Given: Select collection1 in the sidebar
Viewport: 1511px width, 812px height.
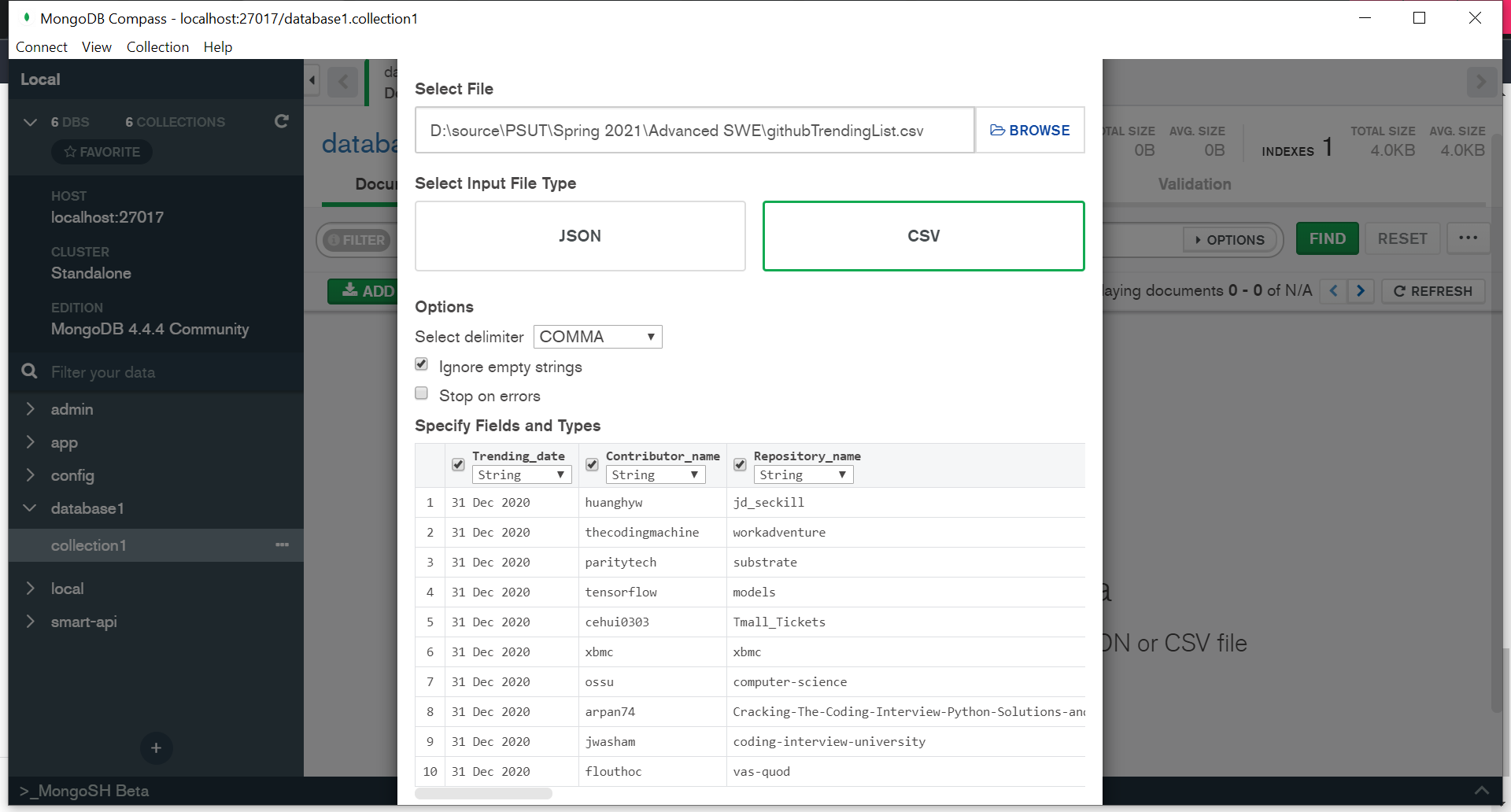Looking at the screenshot, I should tap(156, 544).
